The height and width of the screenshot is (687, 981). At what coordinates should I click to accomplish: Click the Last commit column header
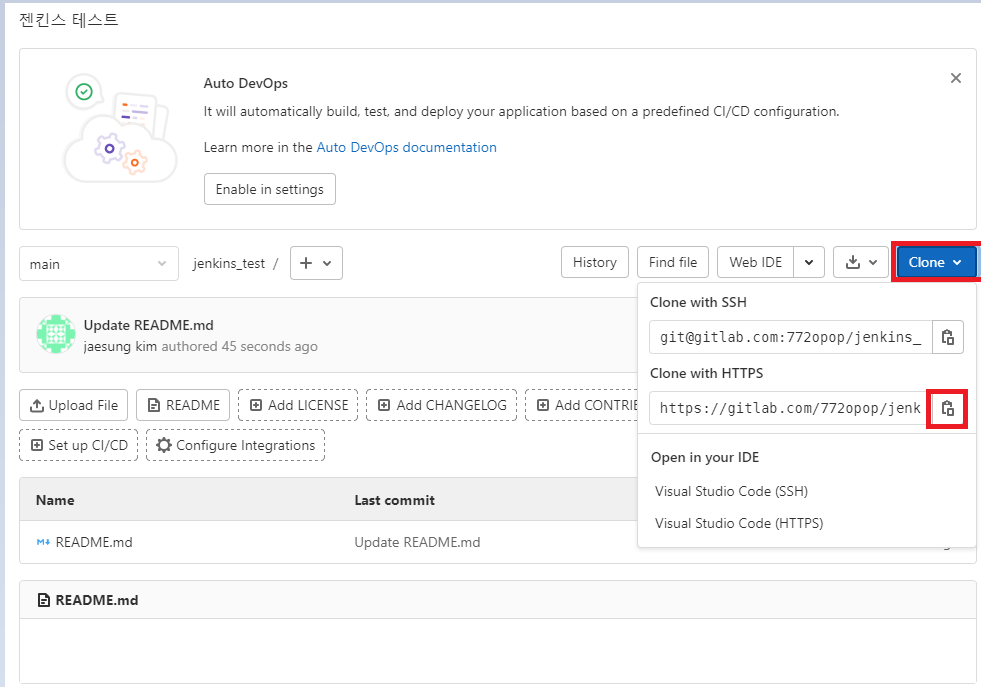click(394, 500)
